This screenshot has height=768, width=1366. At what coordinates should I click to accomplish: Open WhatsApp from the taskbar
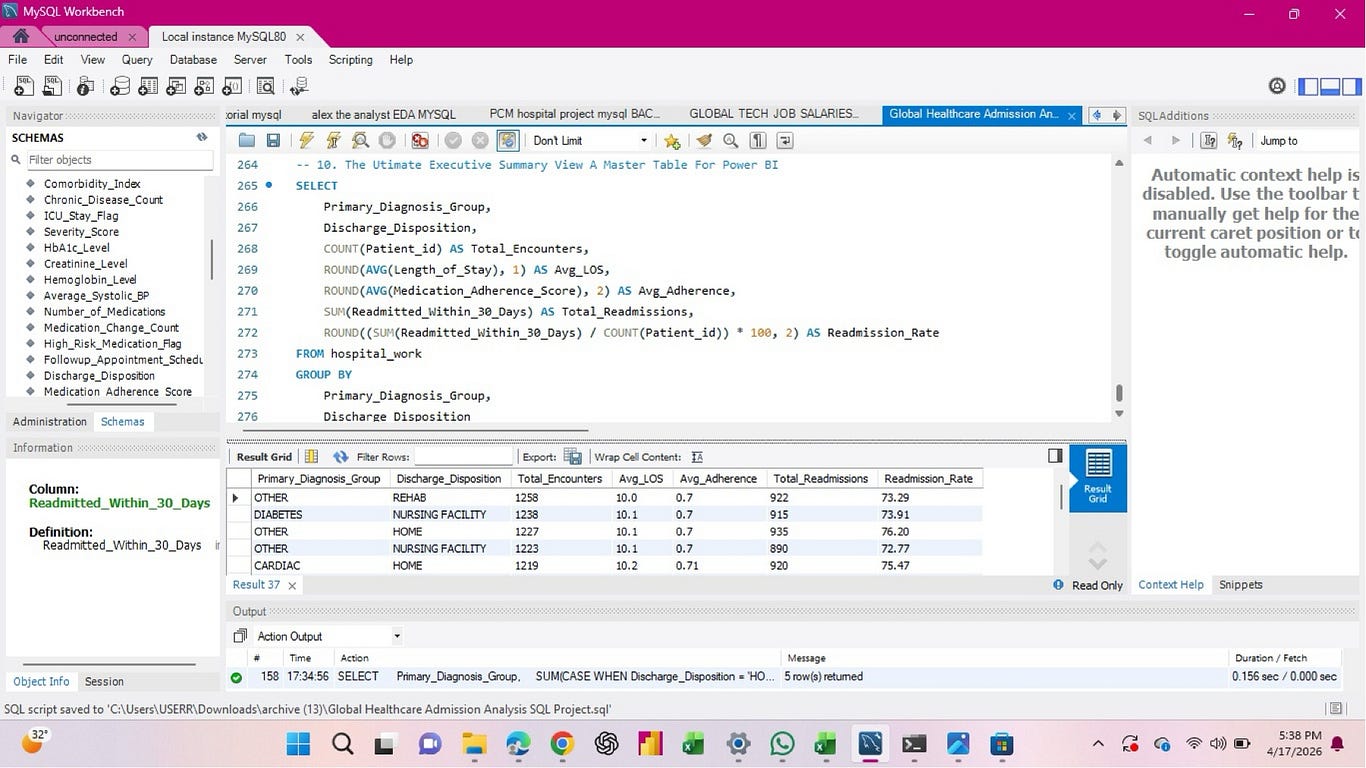coord(782,744)
